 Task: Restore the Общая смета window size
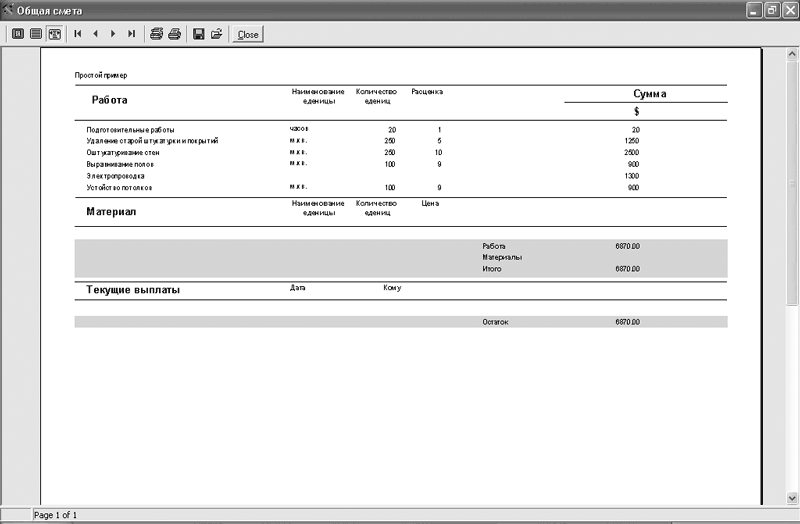click(772, 10)
